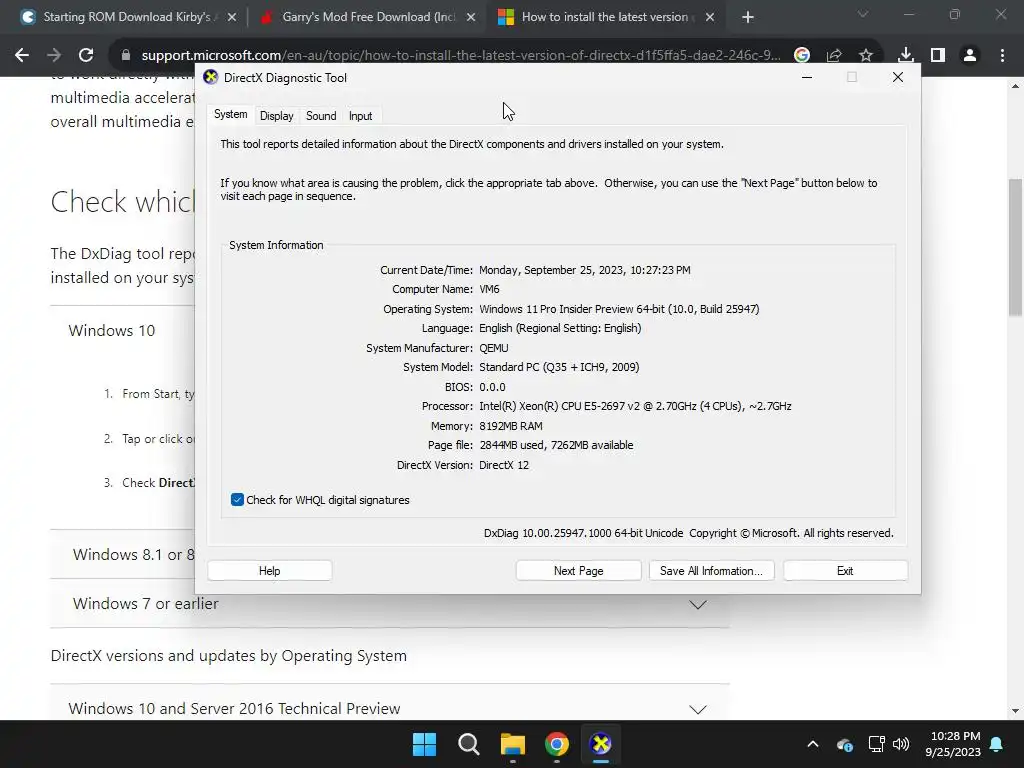Click the Page file value 2844MB used
Viewport: 1024px width, 768px height.
click(x=556, y=445)
